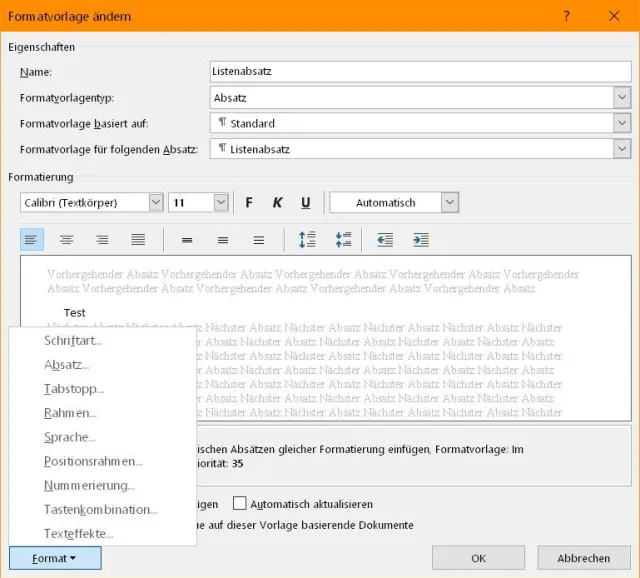This screenshot has height=578, width=640.
Task: Click the increase indent icon
Action: [x=421, y=240]
